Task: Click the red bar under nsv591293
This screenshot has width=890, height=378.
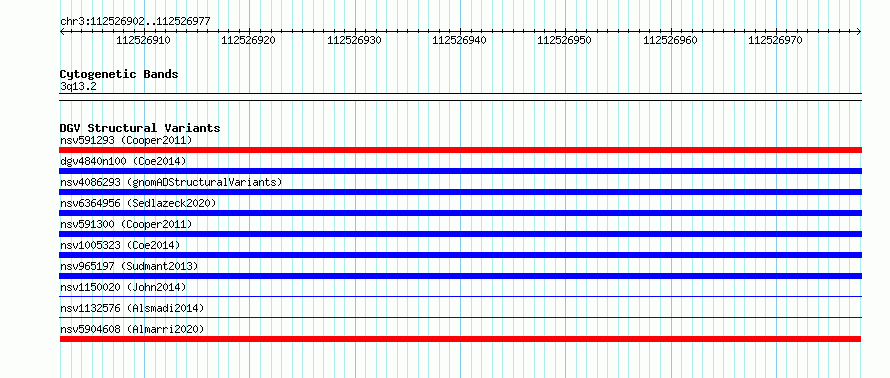Action: (x=460, y=150)
